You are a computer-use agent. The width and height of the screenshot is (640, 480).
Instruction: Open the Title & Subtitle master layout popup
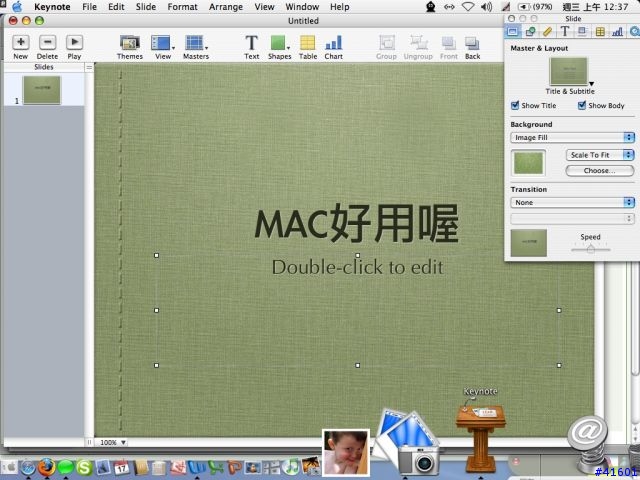570,72
